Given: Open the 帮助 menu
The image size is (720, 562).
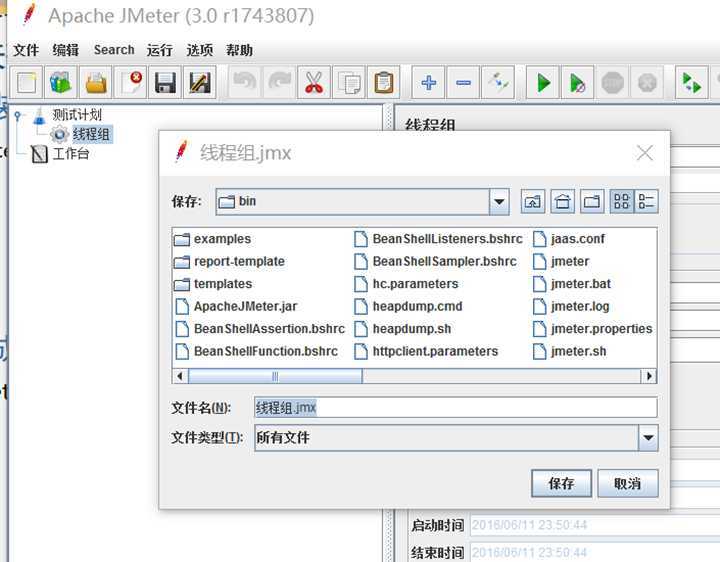Looking at the screenshot, I should [x=239, y=50].
